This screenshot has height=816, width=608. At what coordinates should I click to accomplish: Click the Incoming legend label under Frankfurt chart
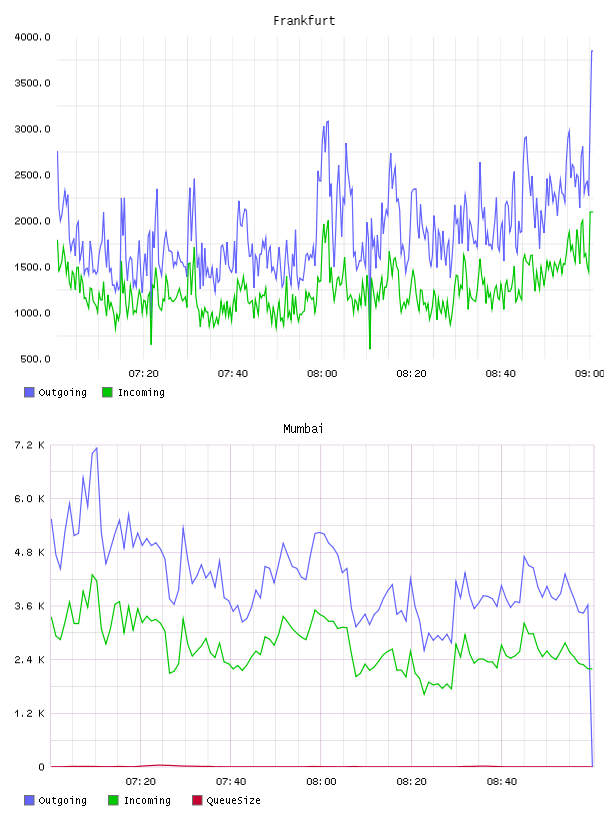pos(141,392)
